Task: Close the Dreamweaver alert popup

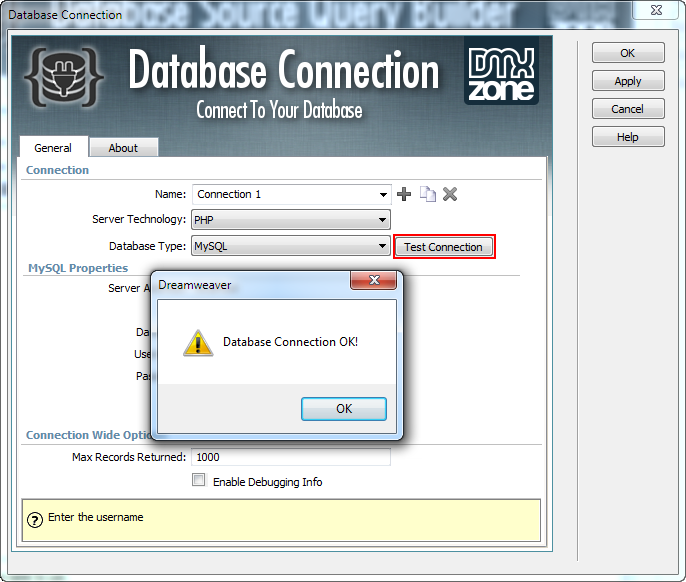Action: pos(374,280)
